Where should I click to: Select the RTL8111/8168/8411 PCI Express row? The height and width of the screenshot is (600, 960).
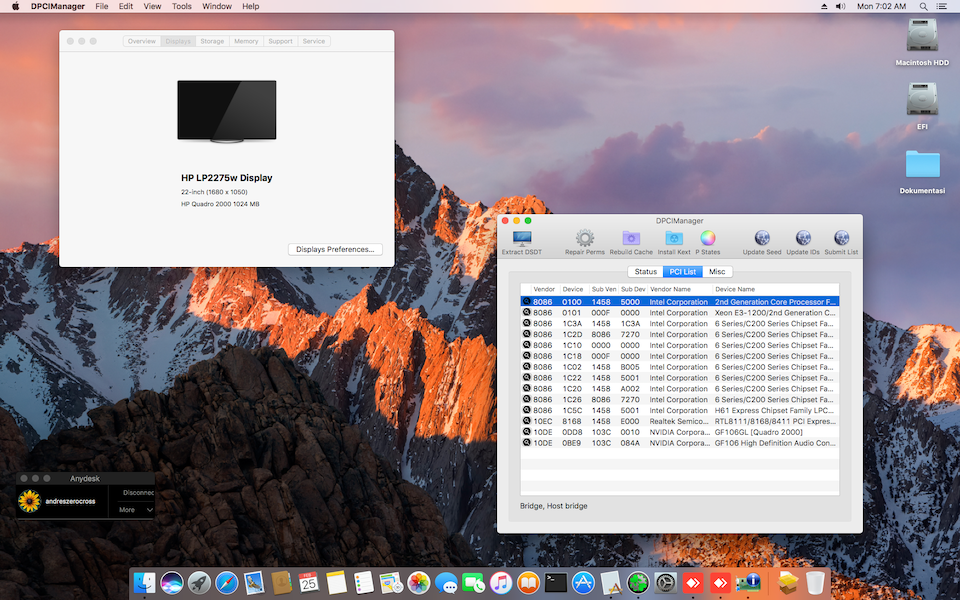tap(680, 421)
